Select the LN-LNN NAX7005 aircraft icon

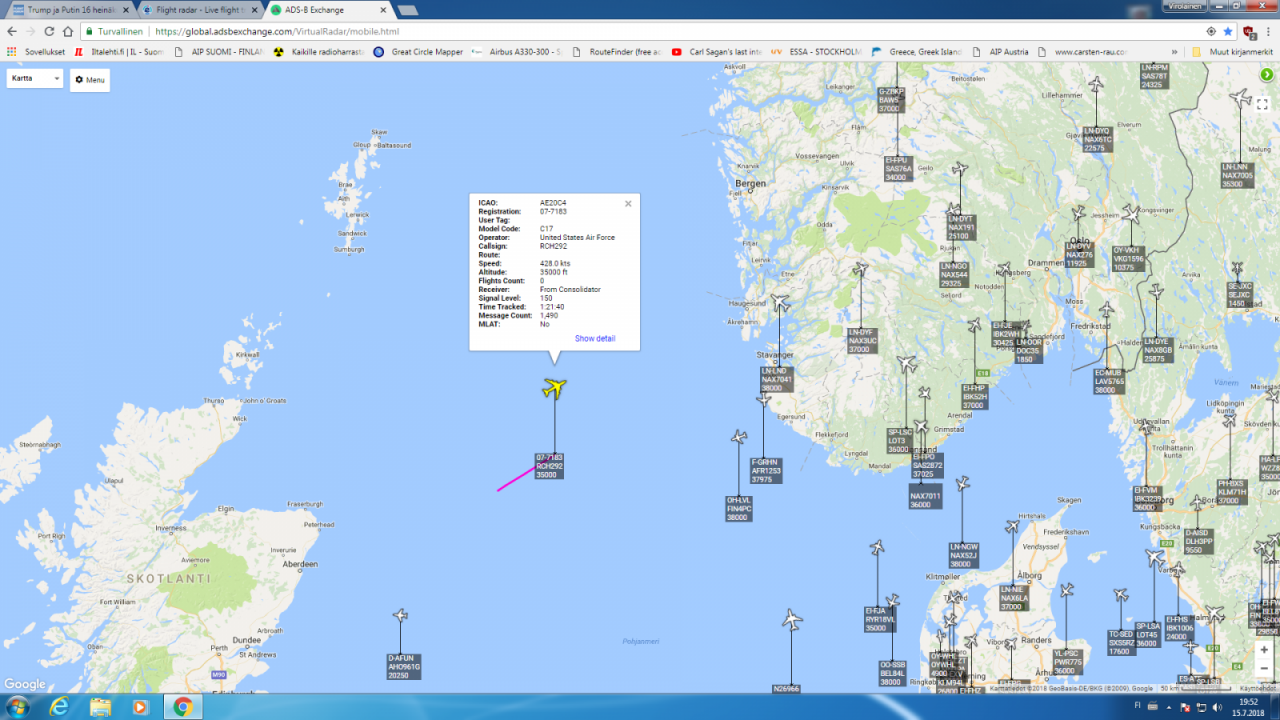1241,98
